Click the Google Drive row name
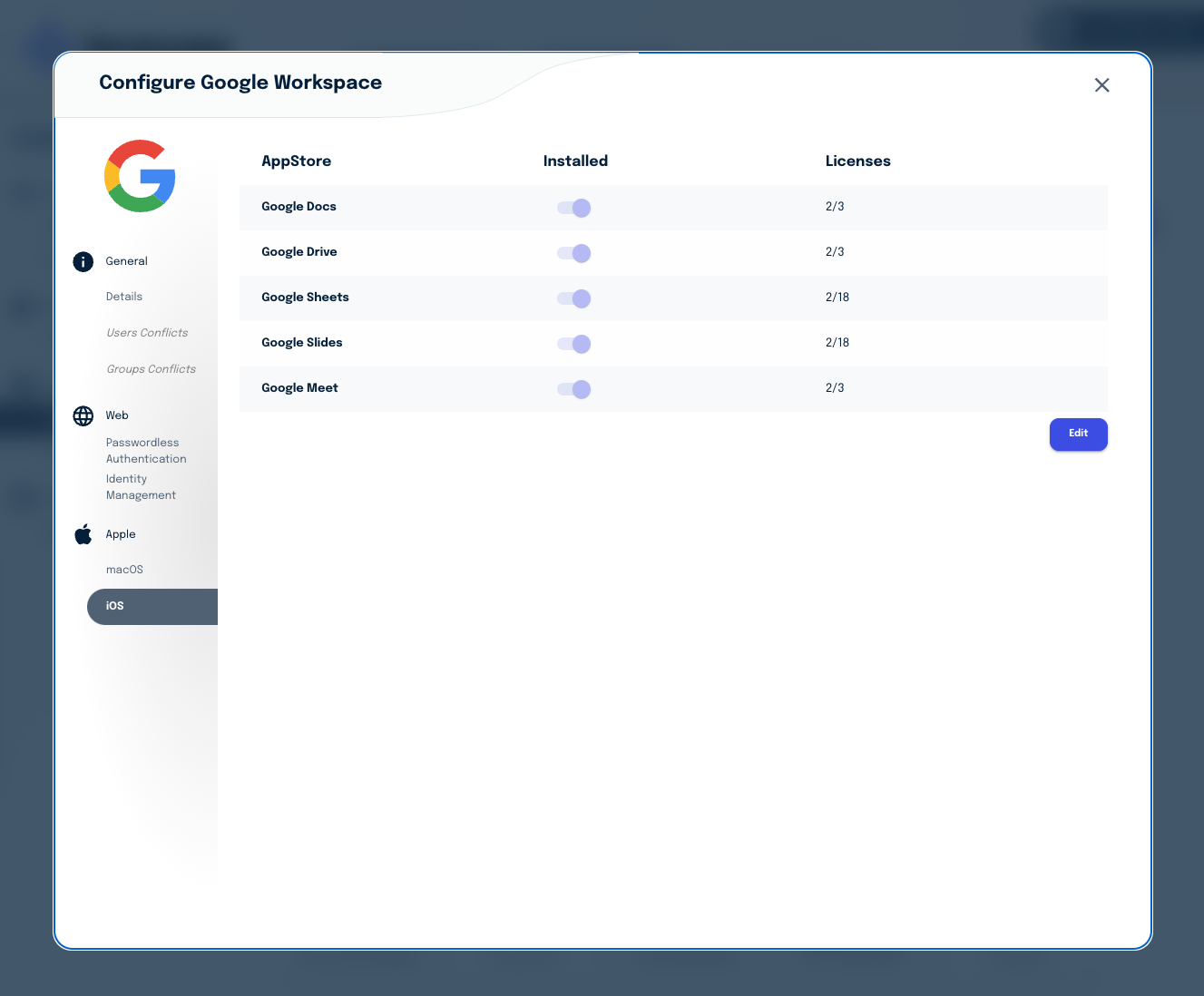 tap(299, 252)
